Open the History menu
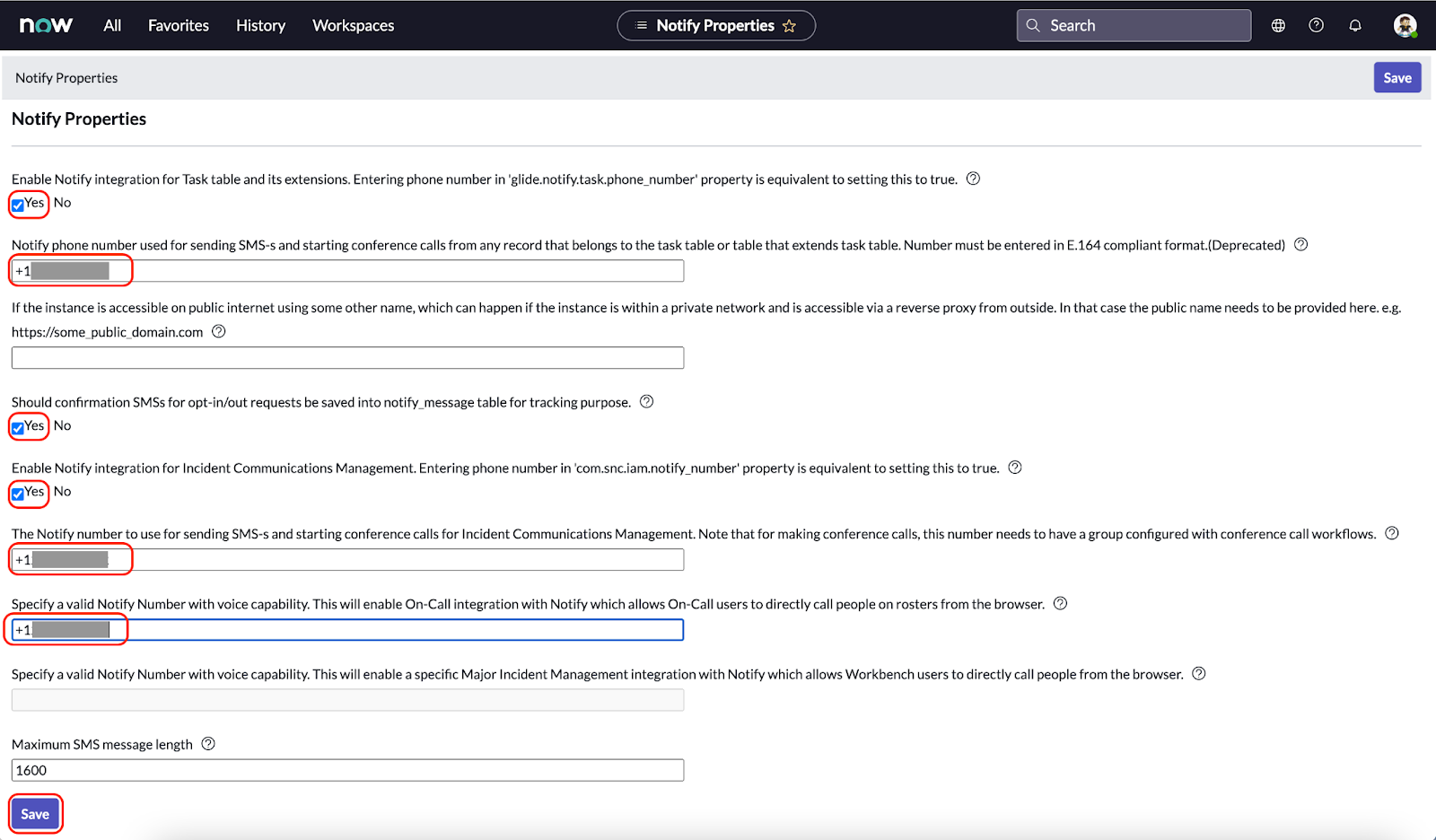This screenshot has height=840, width=1436. [x=259, y=25]
